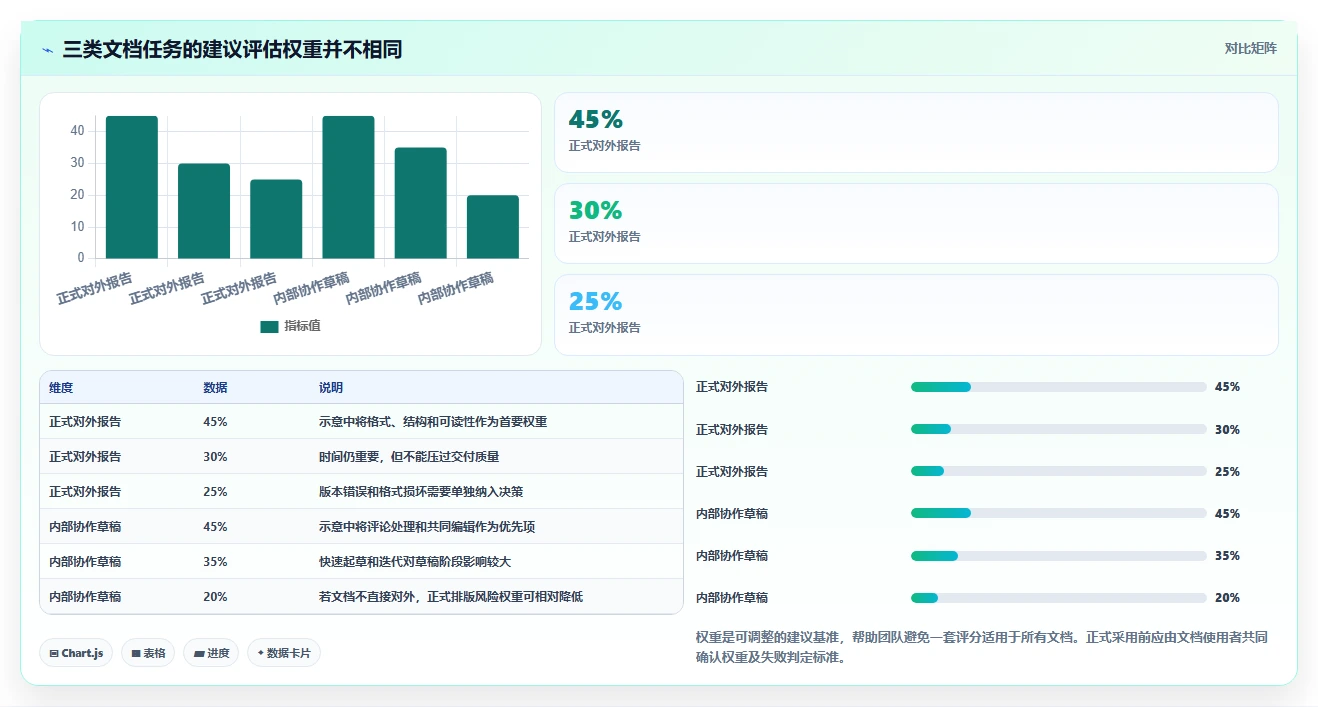Click the shortest chart bar at 20
Image resolution: width=1318 pixels, height=707 pixels.
(493, 227)
